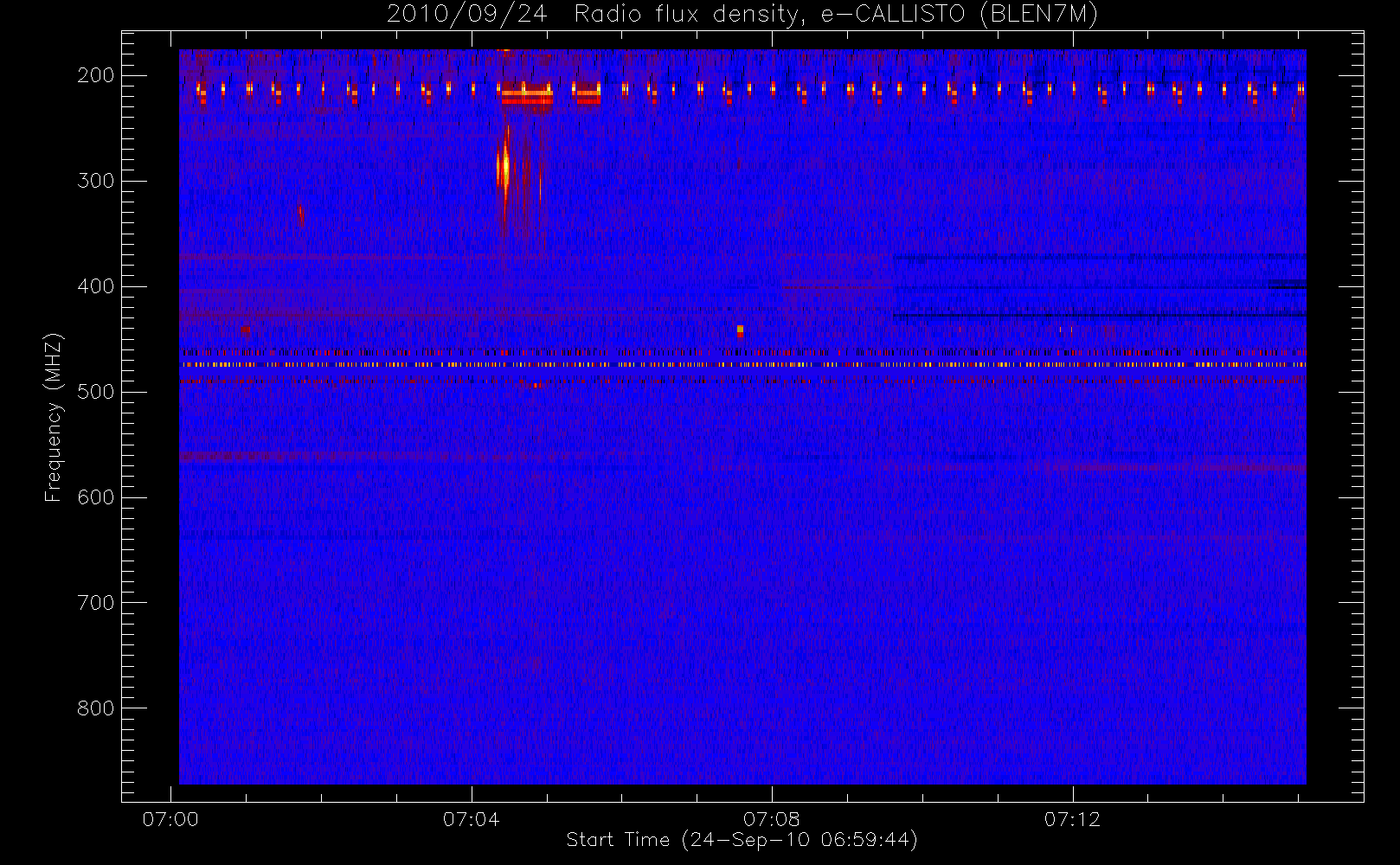This screenshot has width=1400, height=865.
Task: Click the small red-green spot near 07:07:30, 440 MHz
Action: [x=740, y=330]
